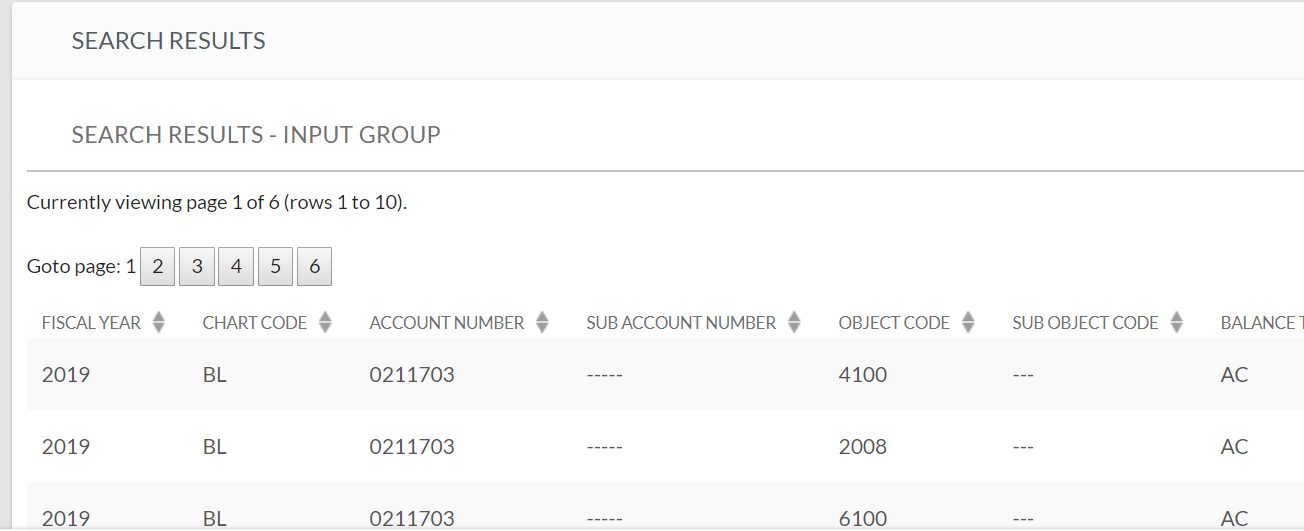Click the Search Results panel header
This screenshot has height=531, width=1304.
tap(168, 41)
